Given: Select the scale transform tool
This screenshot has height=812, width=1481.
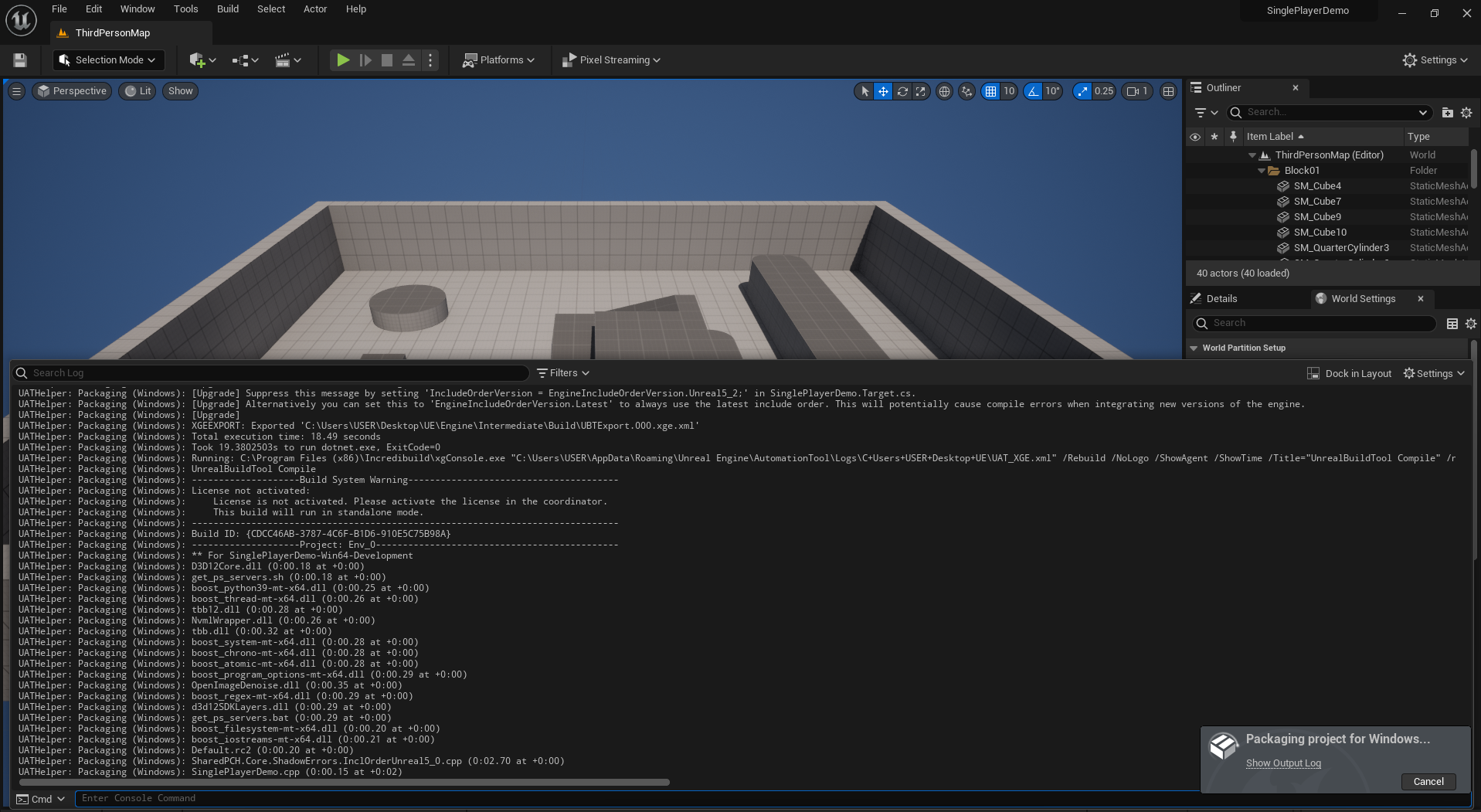Looking at the screenshot, I should [x=920, y=91].
